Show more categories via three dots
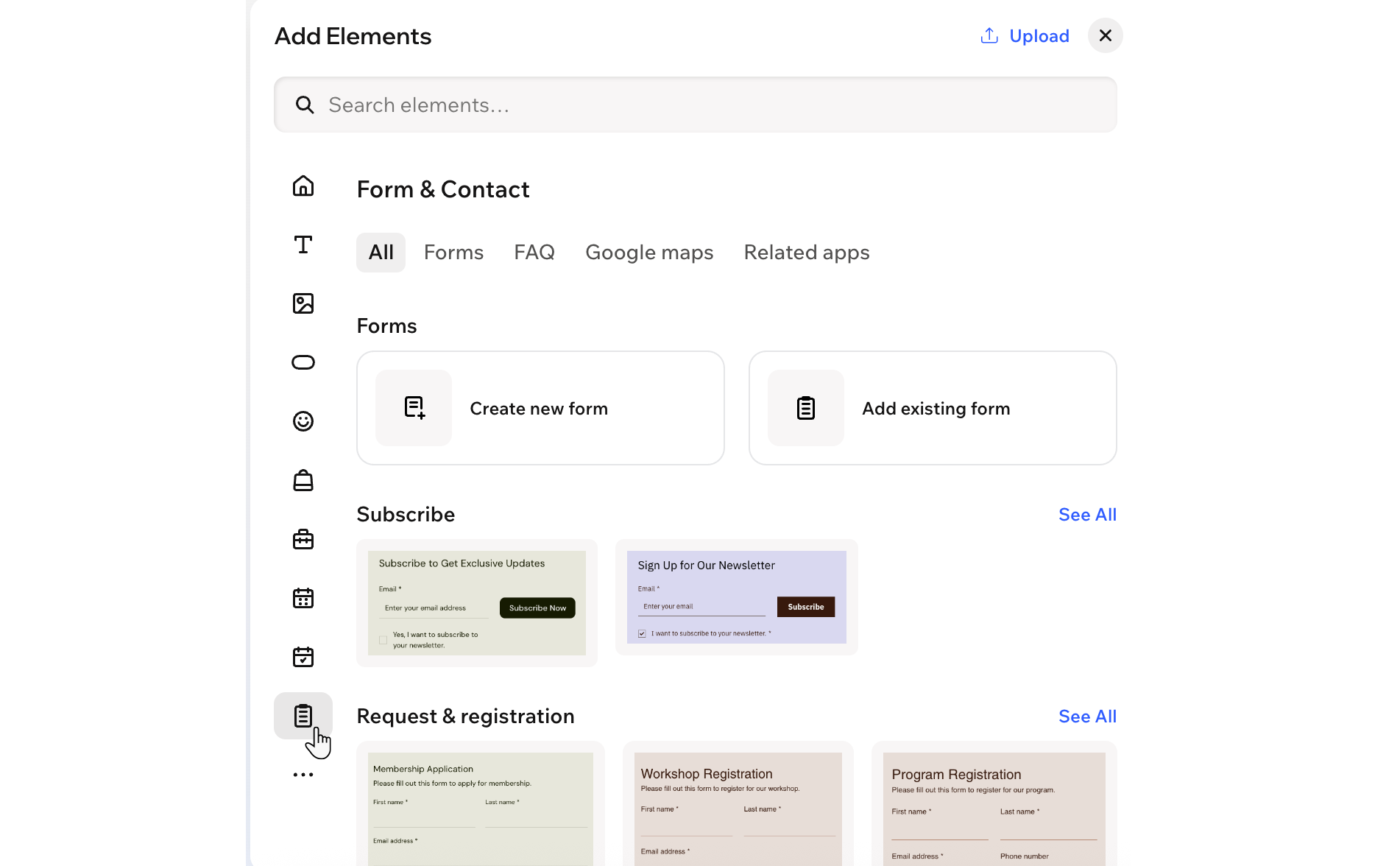The height and width of the screenshot is (866, 1400). 303,775
